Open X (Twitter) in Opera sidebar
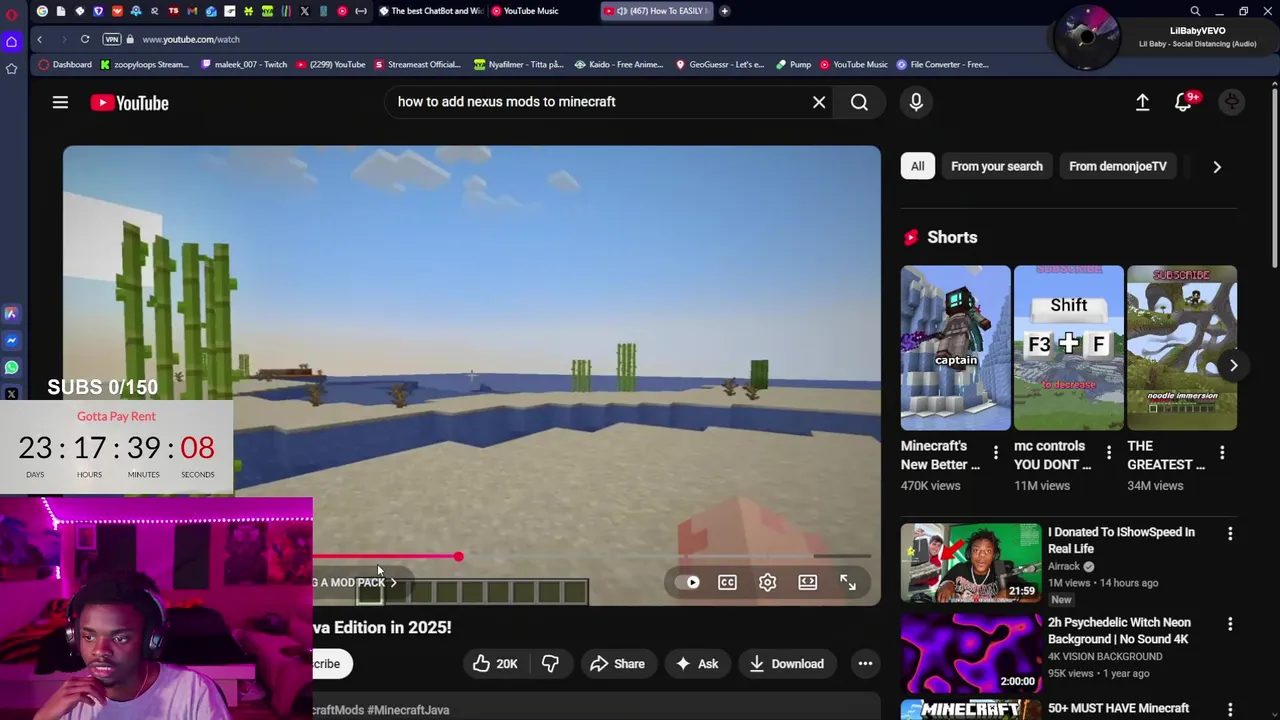This screenshot has width=1280, height=720. click(x=11, y=394)
